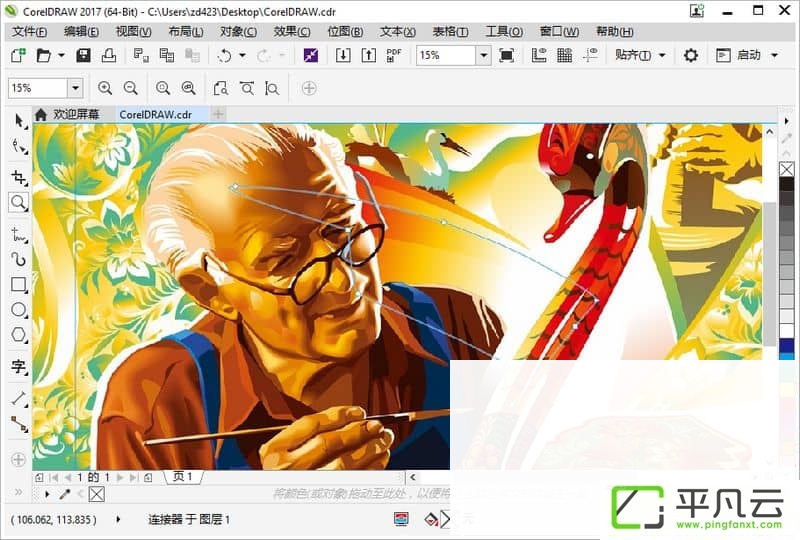
Task: Select the Polygon tool
Action: click(19, 335)
